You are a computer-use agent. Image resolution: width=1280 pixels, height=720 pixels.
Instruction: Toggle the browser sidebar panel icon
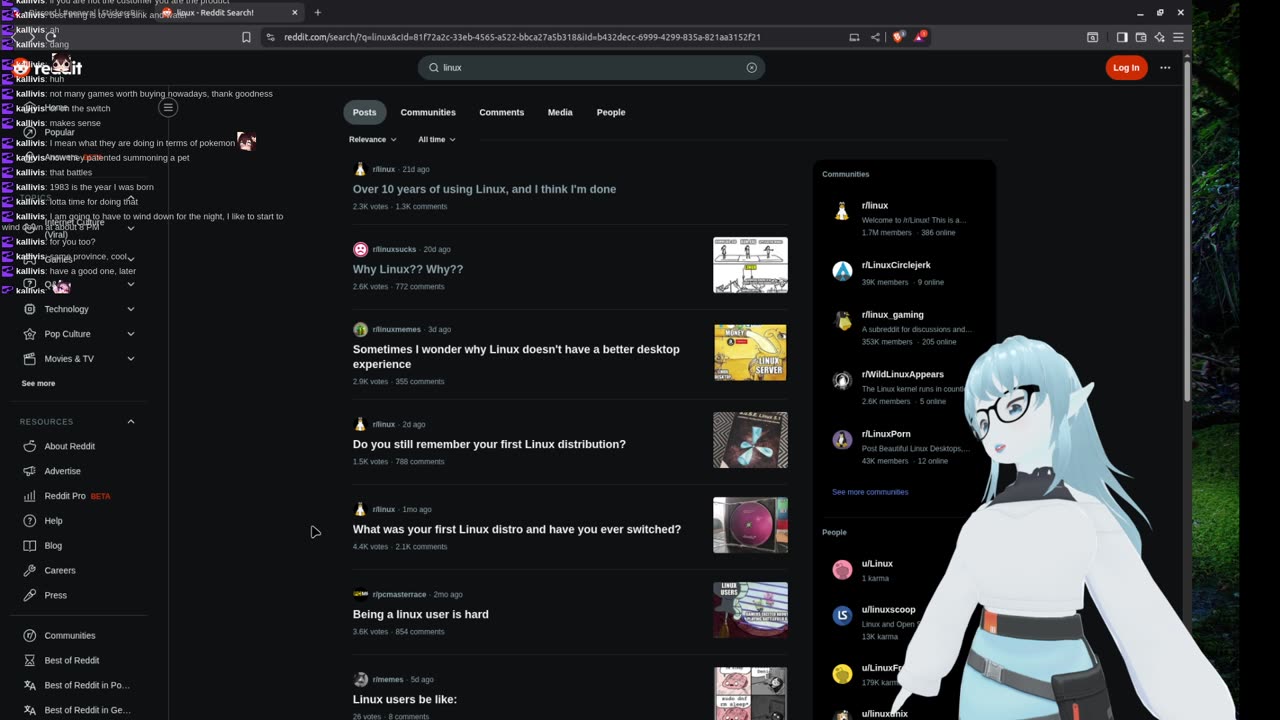point(1122,37)
